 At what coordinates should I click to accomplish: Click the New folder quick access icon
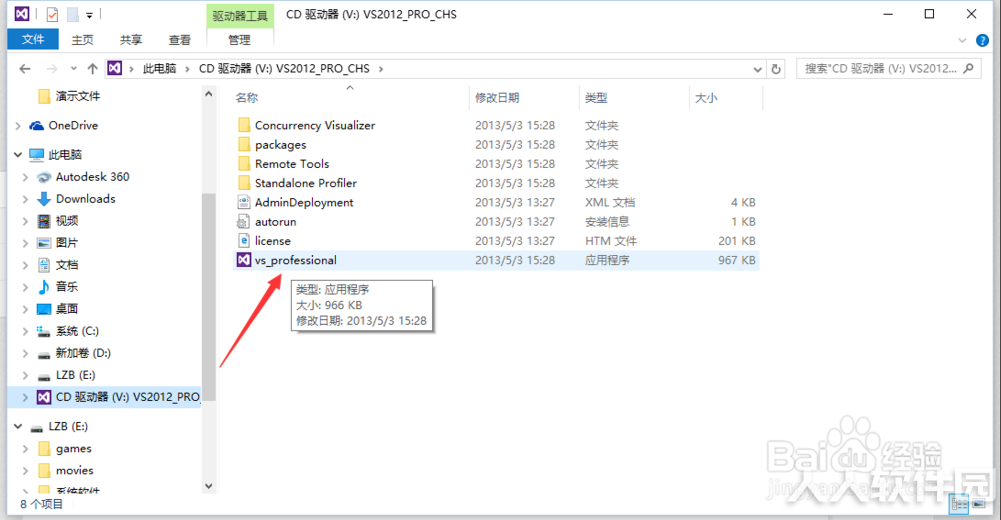[73, 14]
